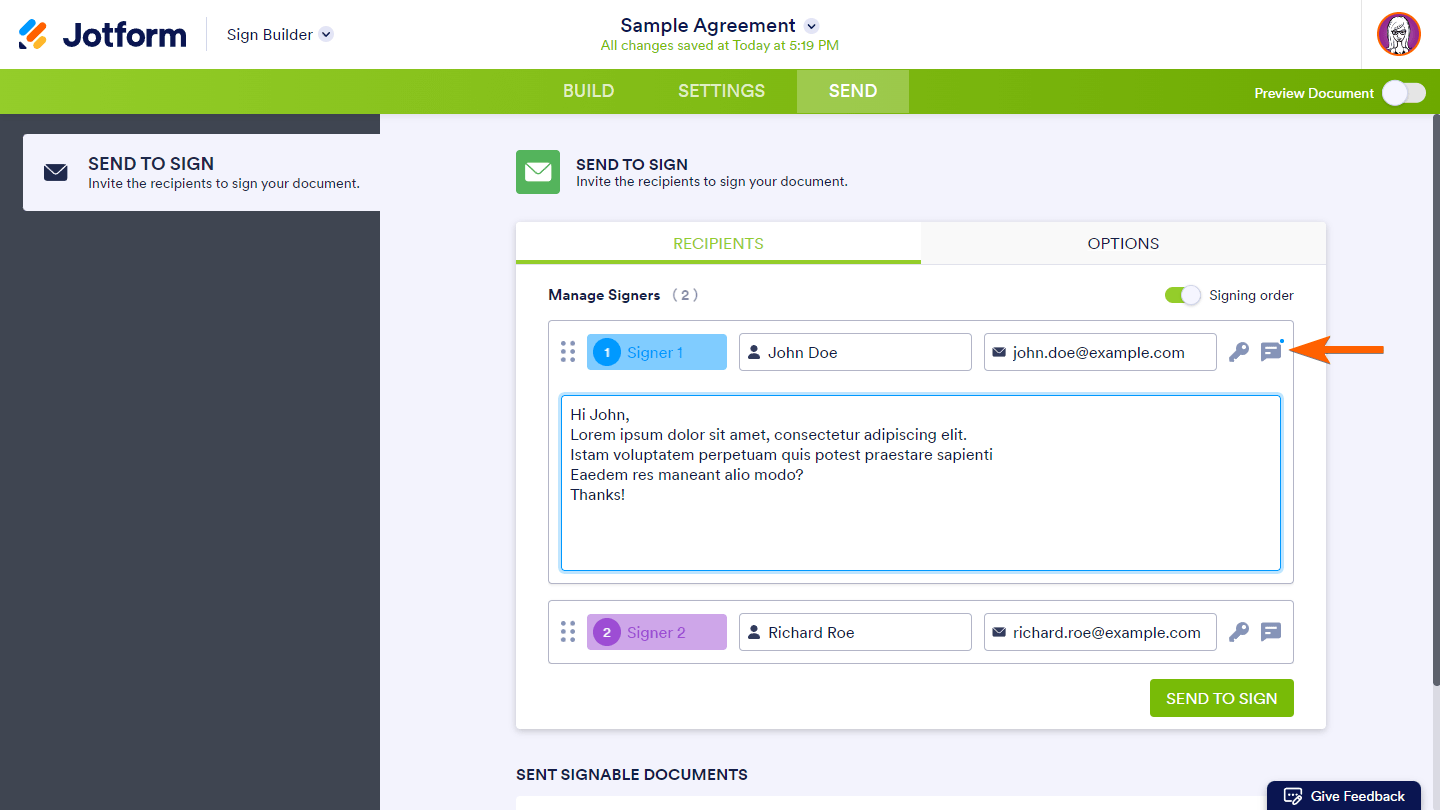Click the John Doe name field
Viewport: 1440px width, 810px height.
[x=855, y=352]
